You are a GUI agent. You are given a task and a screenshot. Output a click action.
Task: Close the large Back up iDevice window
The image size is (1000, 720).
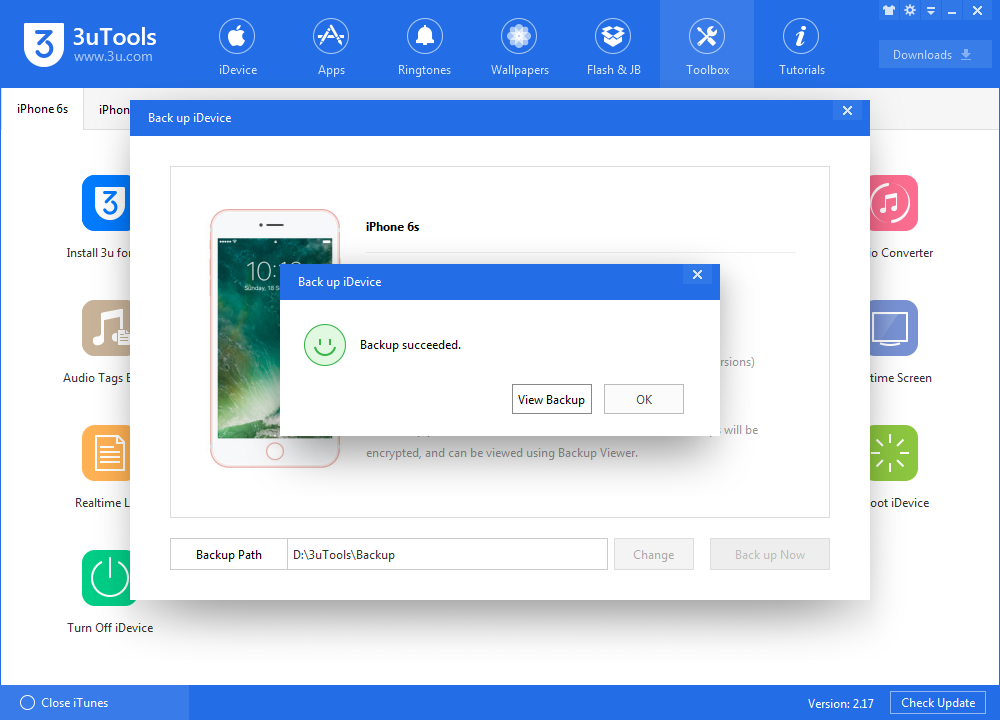[x=847, y=111]
